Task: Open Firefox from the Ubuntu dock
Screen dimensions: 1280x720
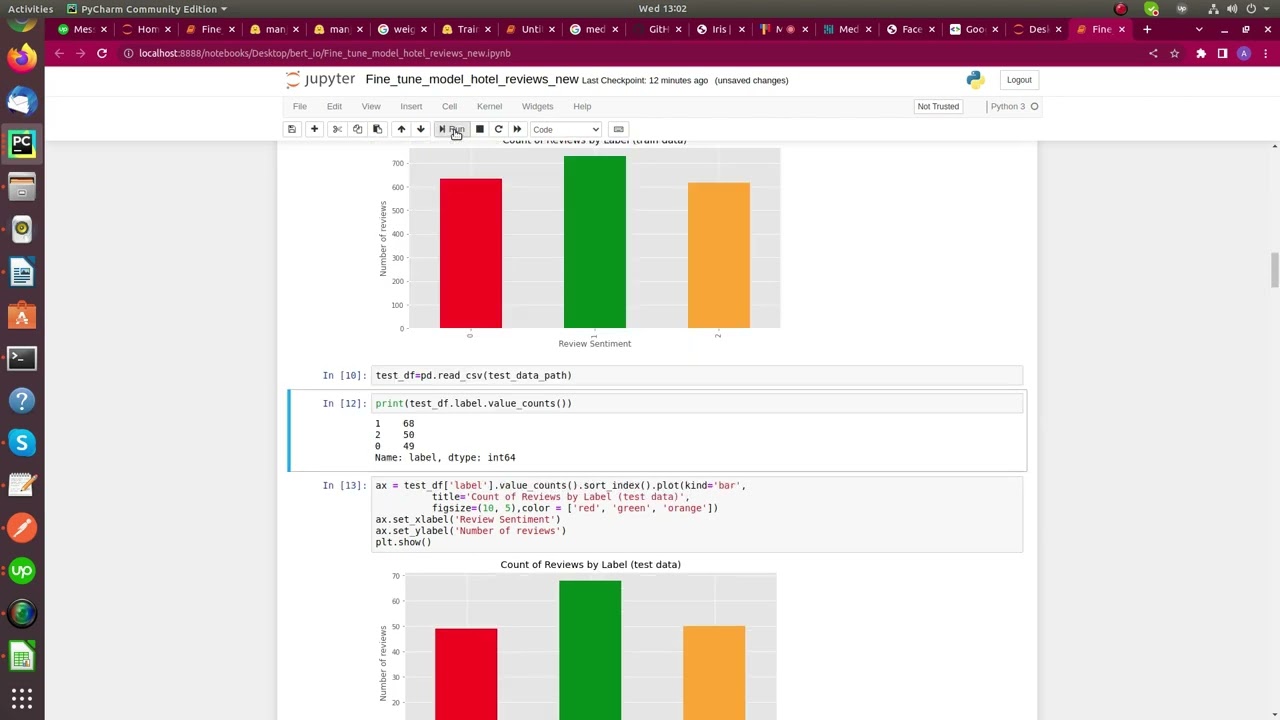Action: [22, 58]
